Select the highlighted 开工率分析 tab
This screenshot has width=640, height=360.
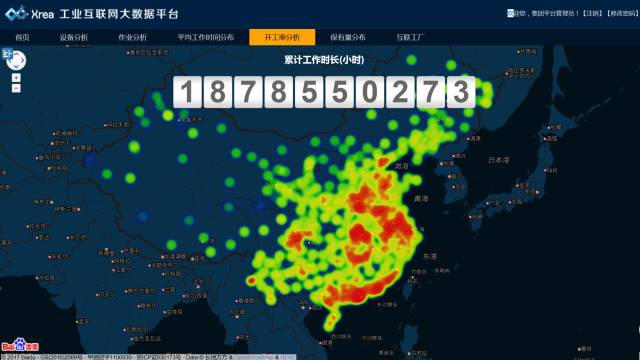(x=282, y=37)
